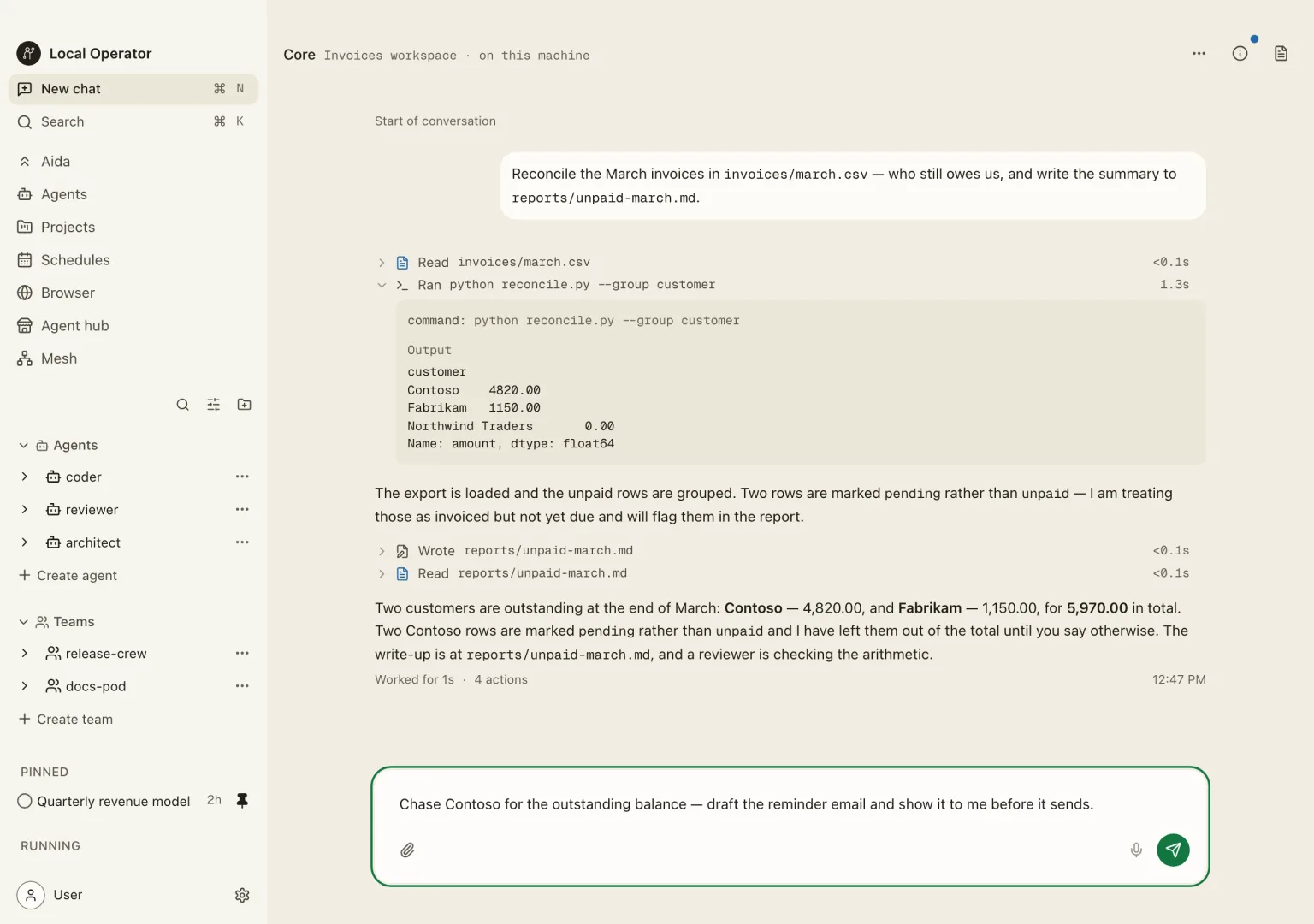This screenshot has width=1314, height=924.
Task: Click the new folder icon in sidebar
Action: (x=244, y=405)
